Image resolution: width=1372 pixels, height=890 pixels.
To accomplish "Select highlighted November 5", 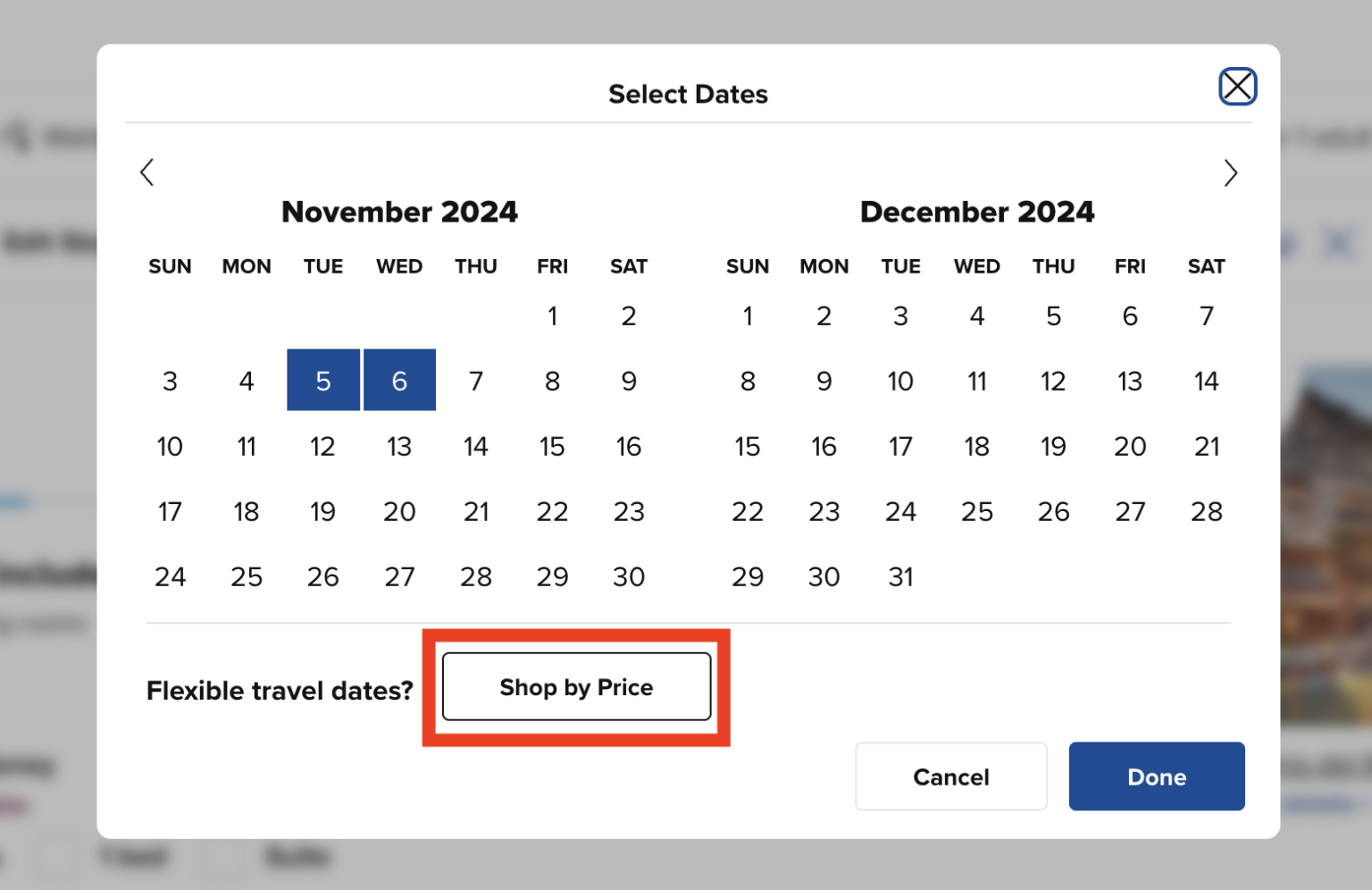I will [323, 381].
